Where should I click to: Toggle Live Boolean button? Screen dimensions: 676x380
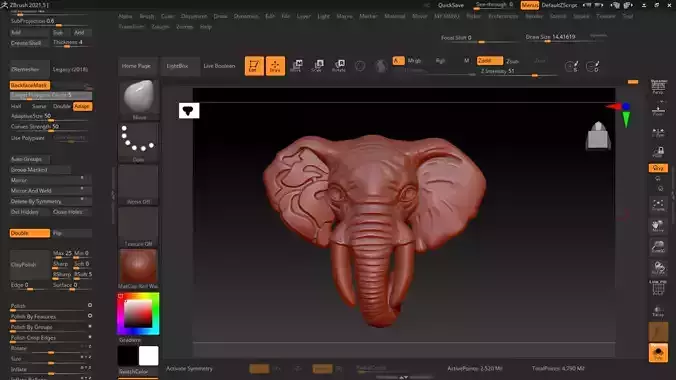(x=219, y=66)
